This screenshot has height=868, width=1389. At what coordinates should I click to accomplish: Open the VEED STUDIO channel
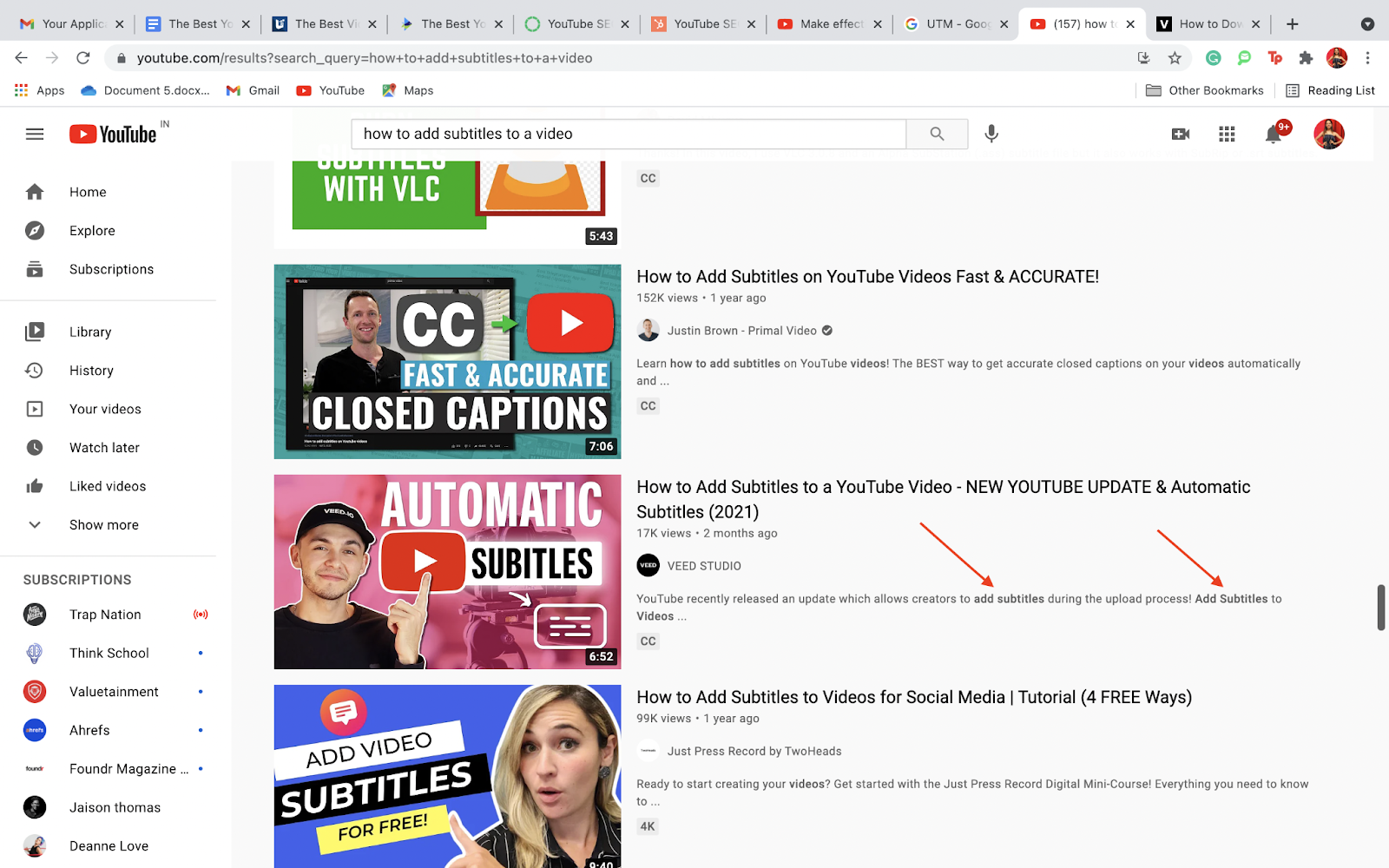[704, 566]
